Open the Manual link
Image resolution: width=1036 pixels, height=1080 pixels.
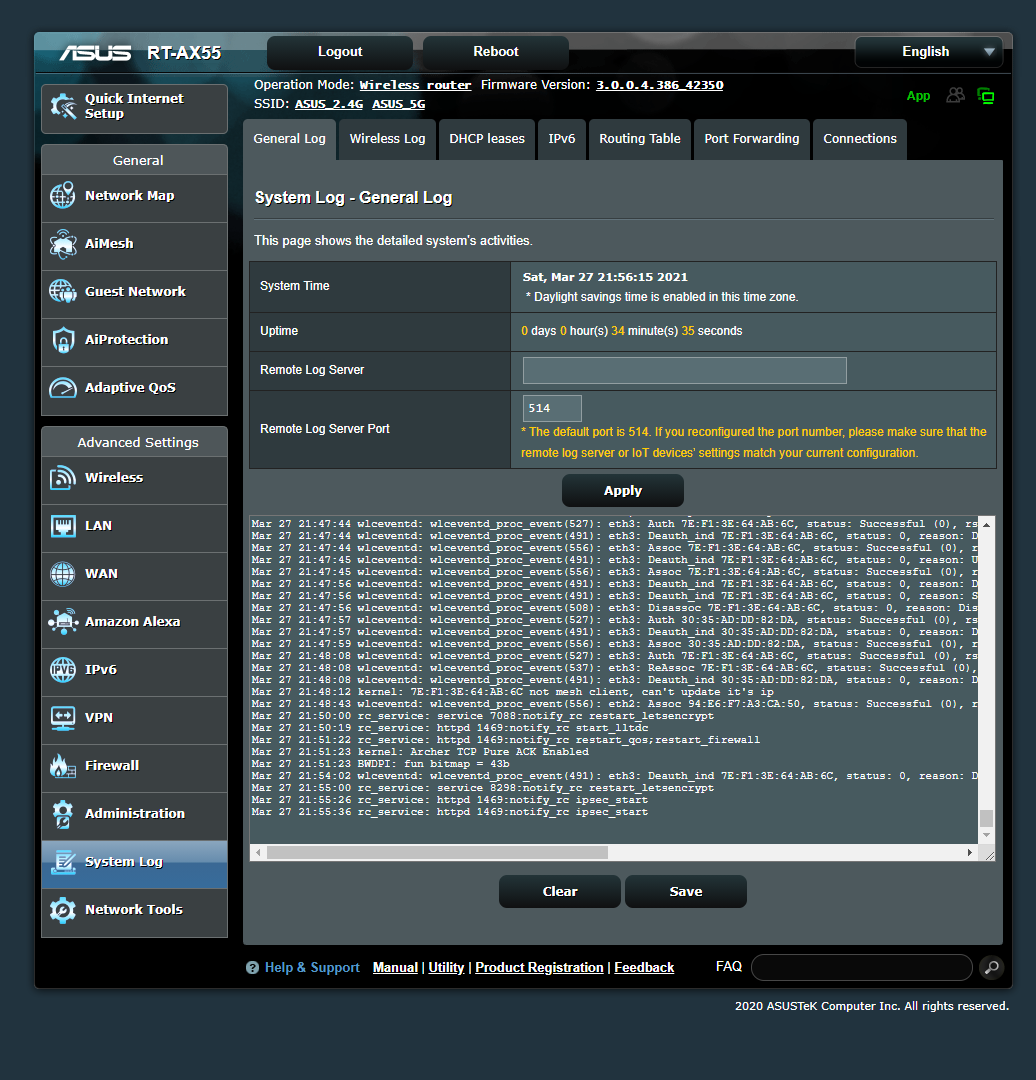pyautogui.click(x=395, y=968)
